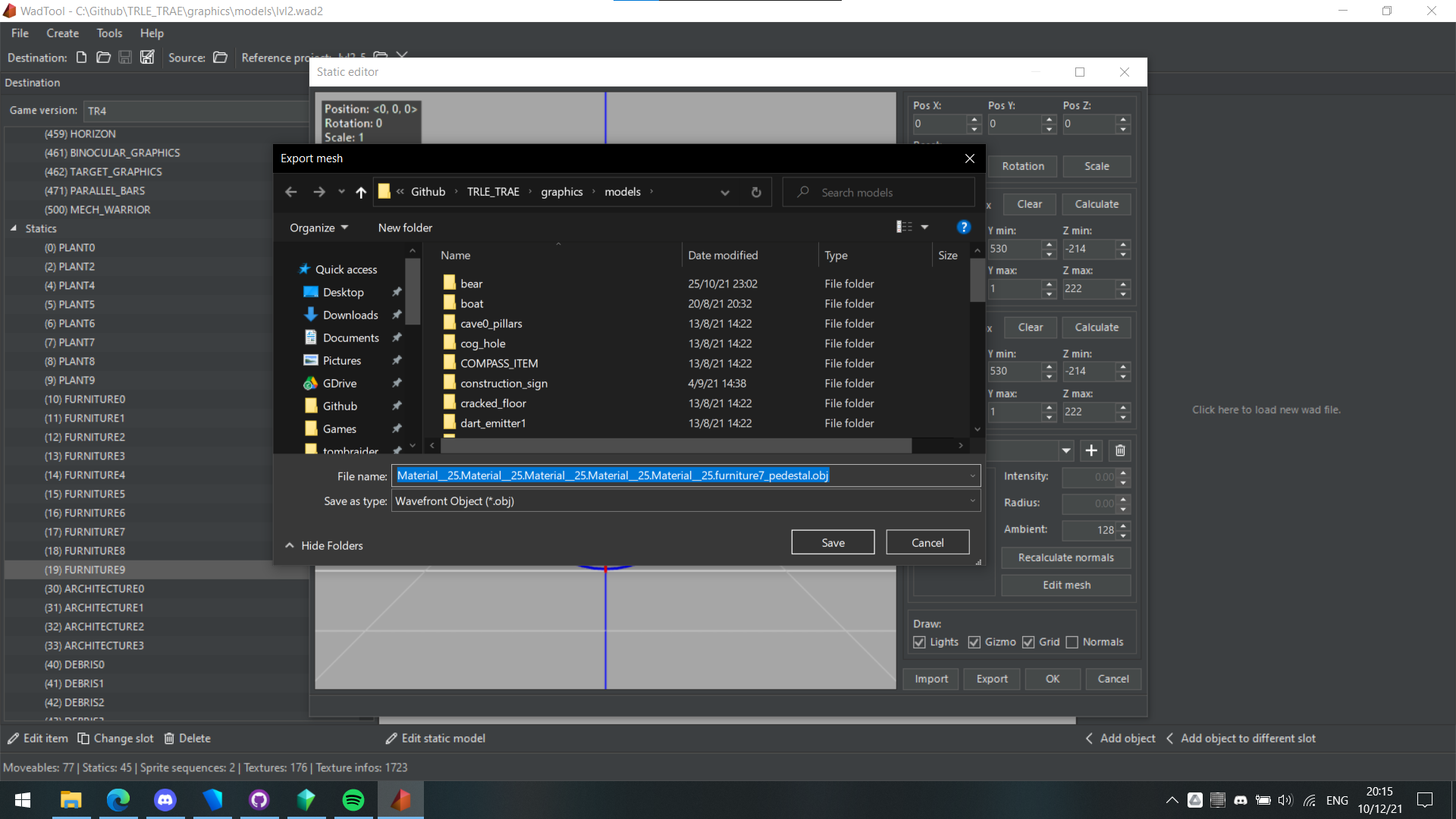Viewport: 1456px width, 819px height.
Task: Open help in the Export mesh dialog
Action: coord(963,227)
